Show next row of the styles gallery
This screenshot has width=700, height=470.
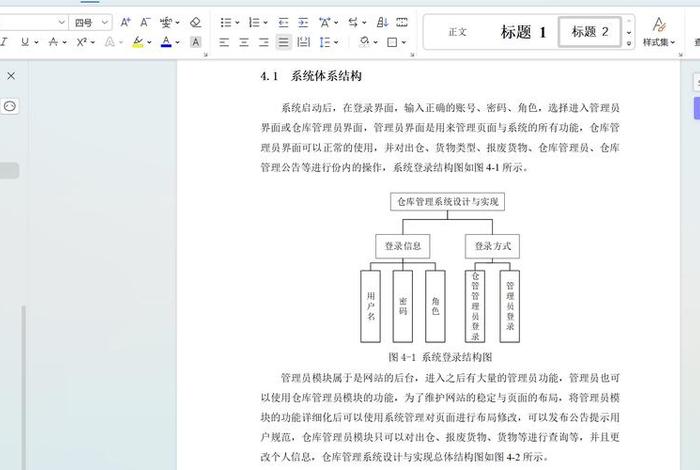point(629,32)
